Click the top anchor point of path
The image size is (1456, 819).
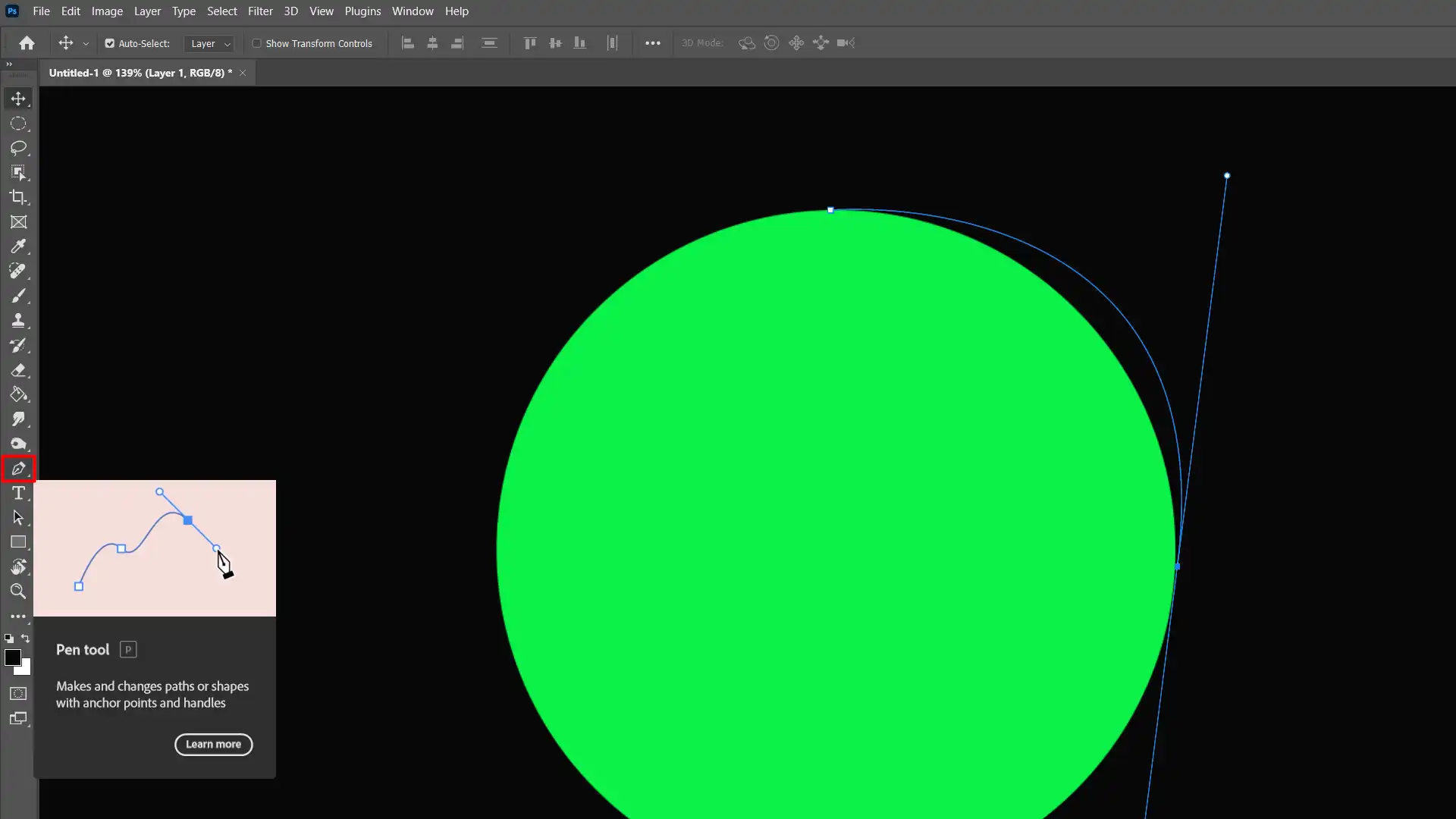830,210
